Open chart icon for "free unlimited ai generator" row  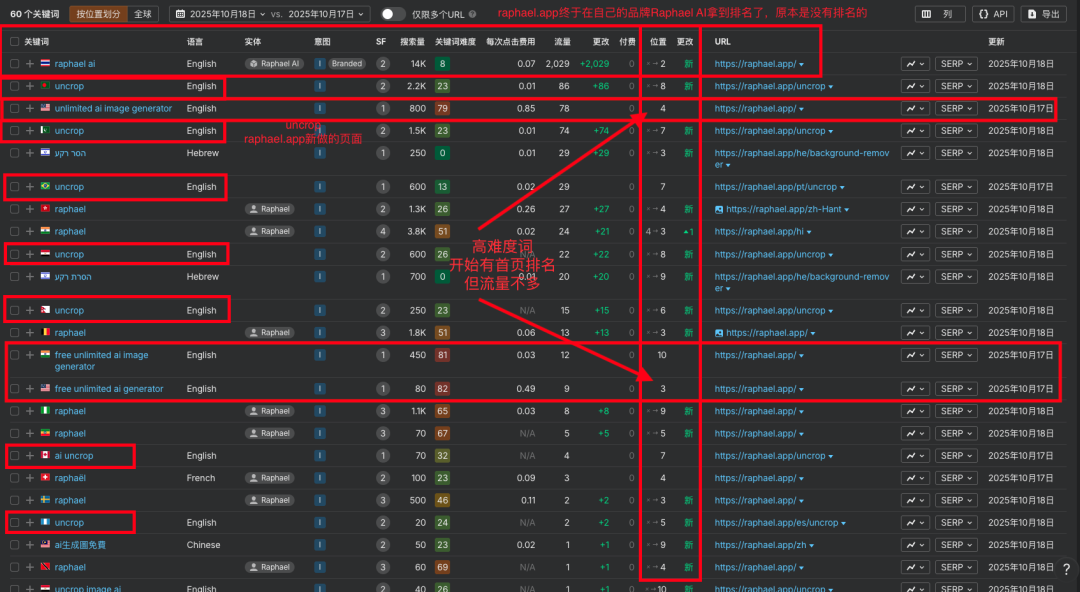pyautogui.click(x=915, y=389)
